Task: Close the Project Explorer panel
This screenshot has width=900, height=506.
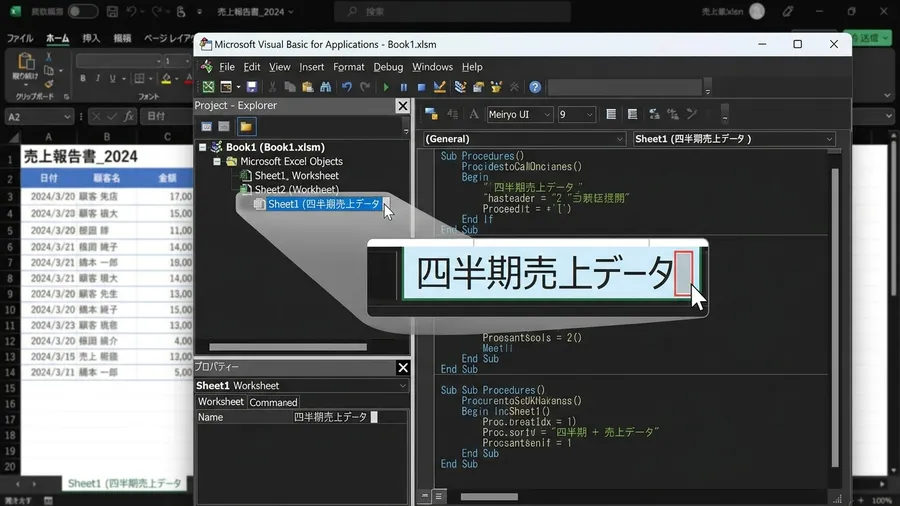Action: tap(402, 106)
